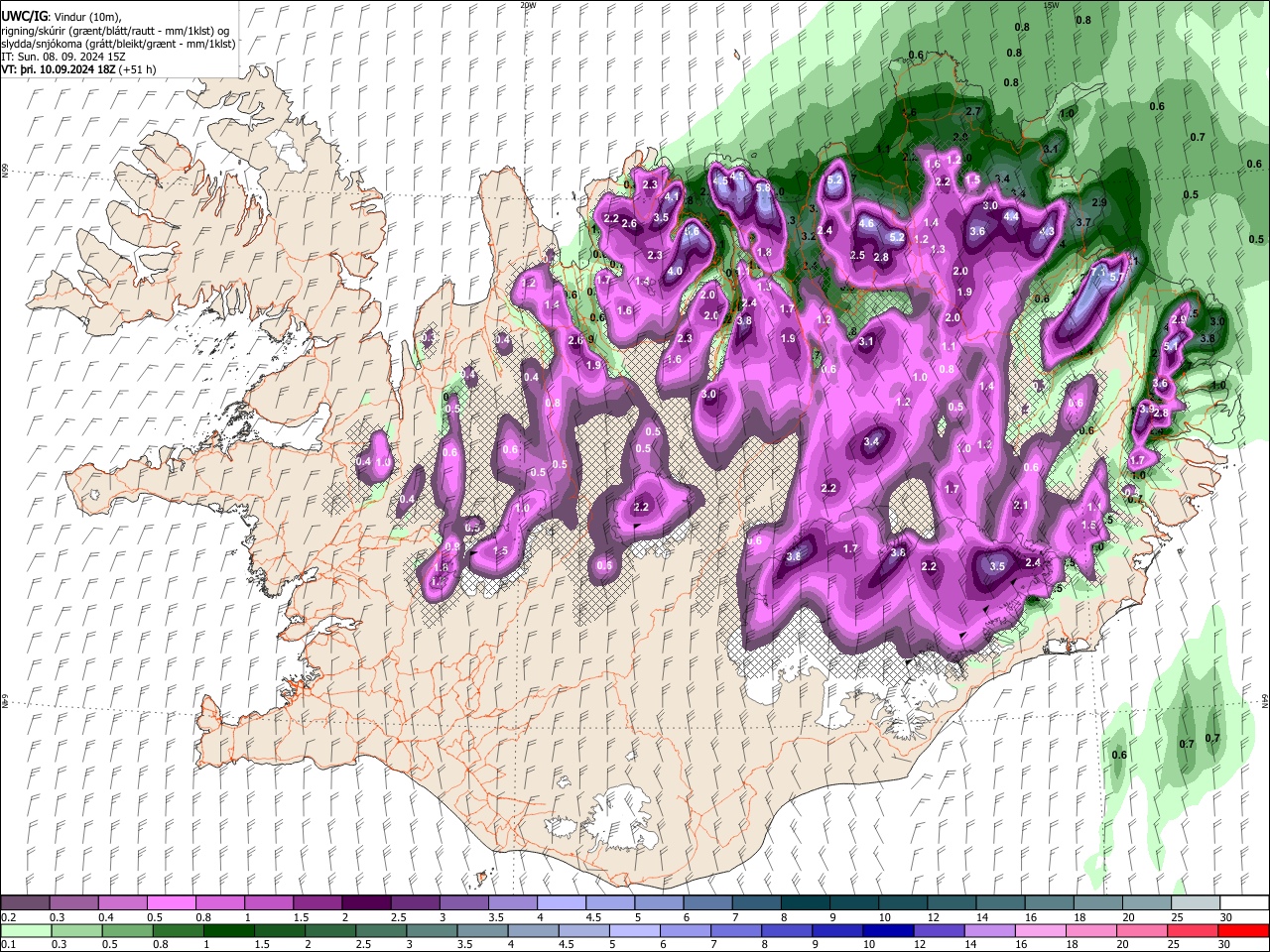Click the 5.1 precipitation value near the east coast
Screen dimensions: 1270x952
tap(1171, 346)
